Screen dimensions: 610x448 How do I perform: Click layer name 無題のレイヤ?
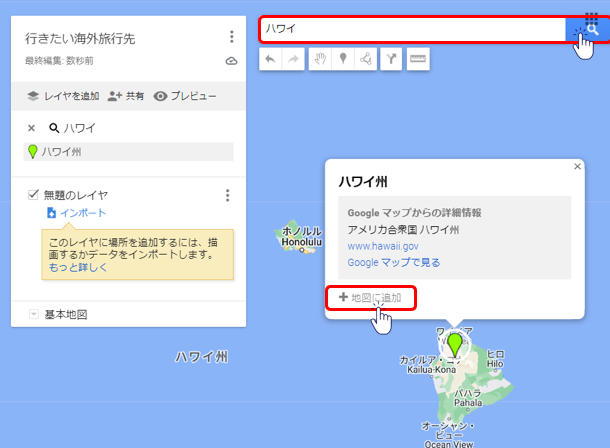point(75,195)
